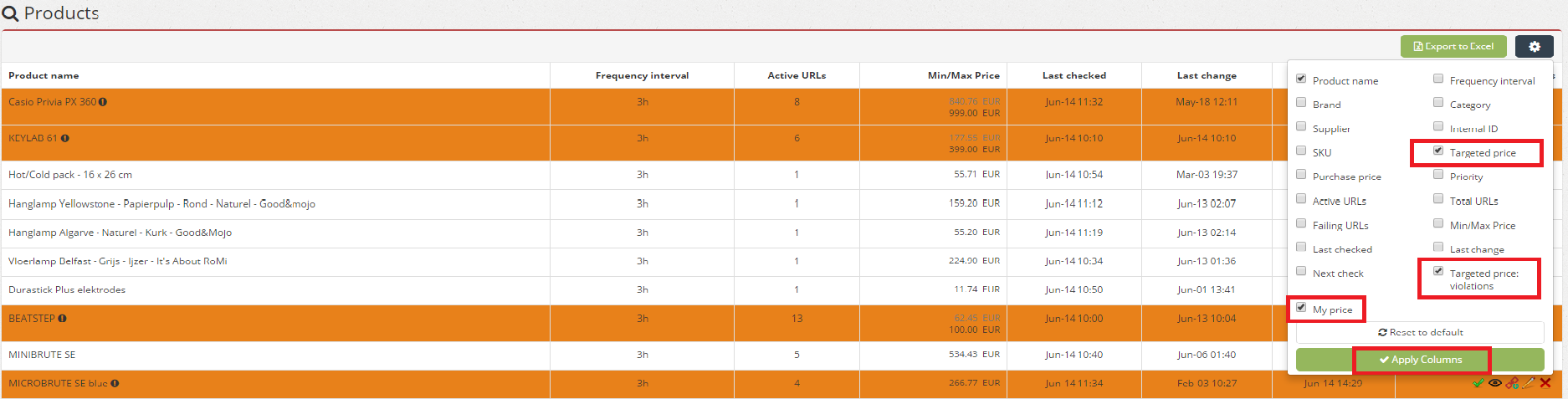
Task: Sort by Product name column header
Action: click(44, 75)
